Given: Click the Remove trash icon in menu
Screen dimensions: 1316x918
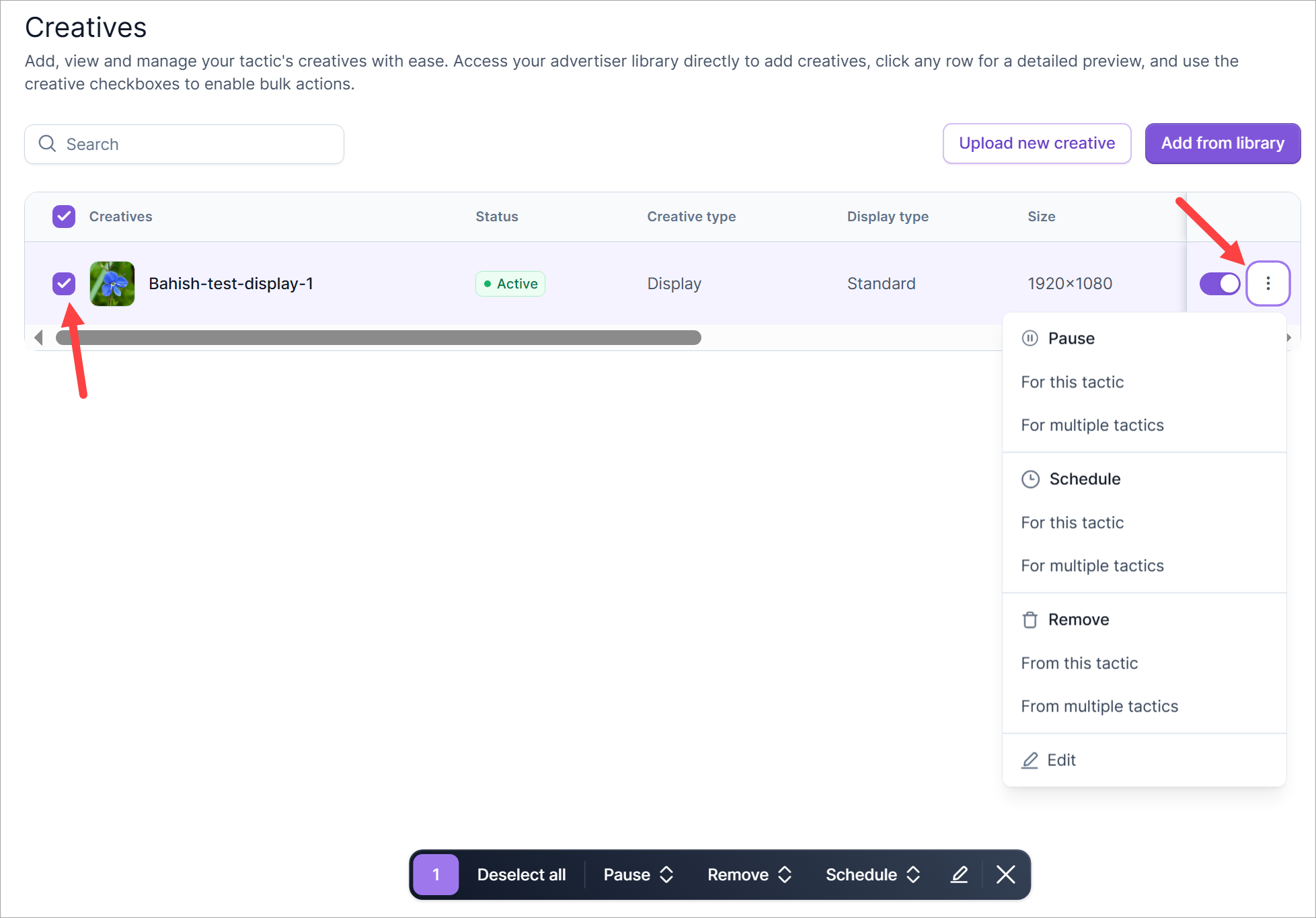Looking at the screenshot, I should point(1030,619).
